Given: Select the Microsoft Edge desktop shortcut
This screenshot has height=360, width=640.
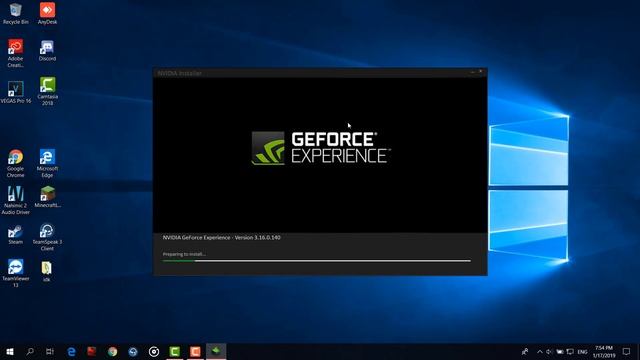Looking at the screenshot, I should [47, 163].
